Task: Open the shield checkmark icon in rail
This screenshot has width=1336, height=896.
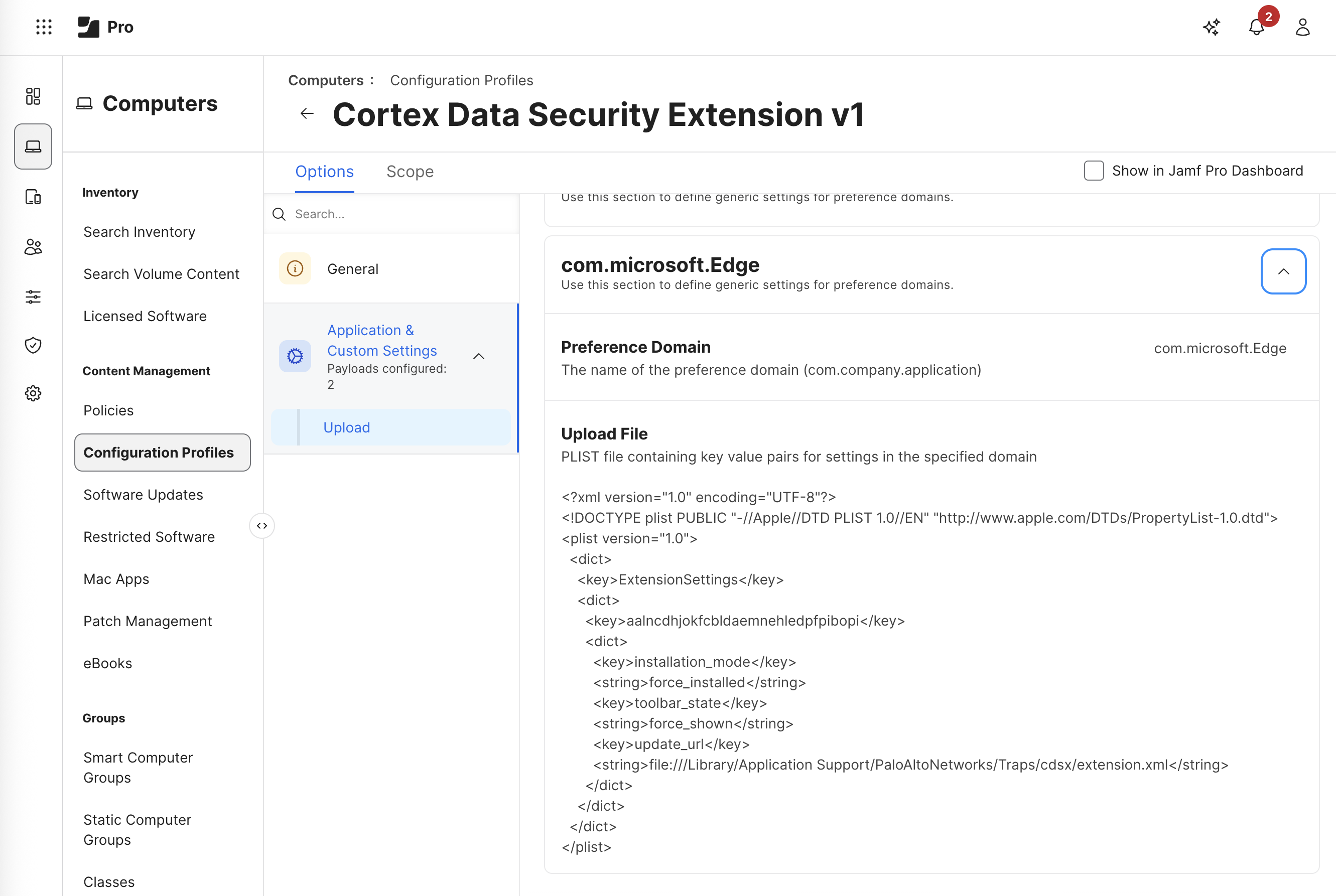Action: (x=33, y=345)
